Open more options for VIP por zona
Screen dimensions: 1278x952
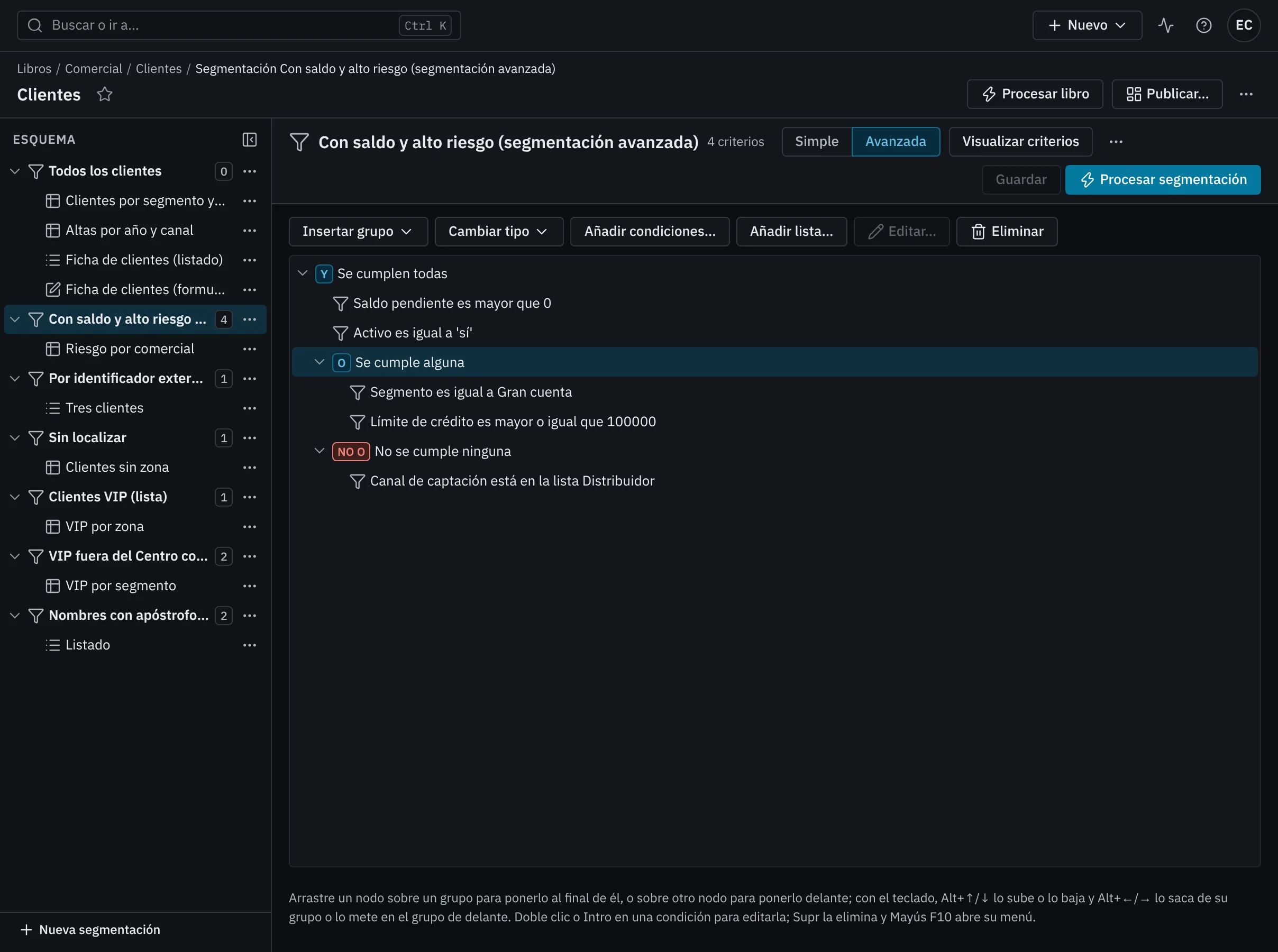pos(250,526)
